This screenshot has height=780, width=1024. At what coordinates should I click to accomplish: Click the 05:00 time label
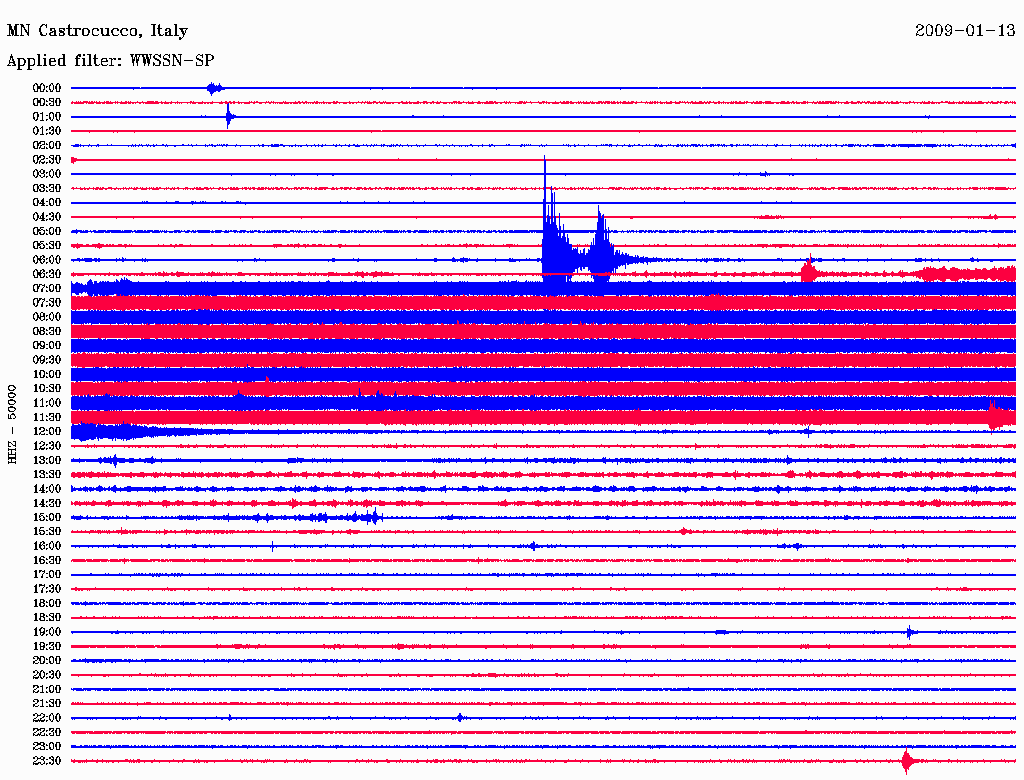pos(47,231)
